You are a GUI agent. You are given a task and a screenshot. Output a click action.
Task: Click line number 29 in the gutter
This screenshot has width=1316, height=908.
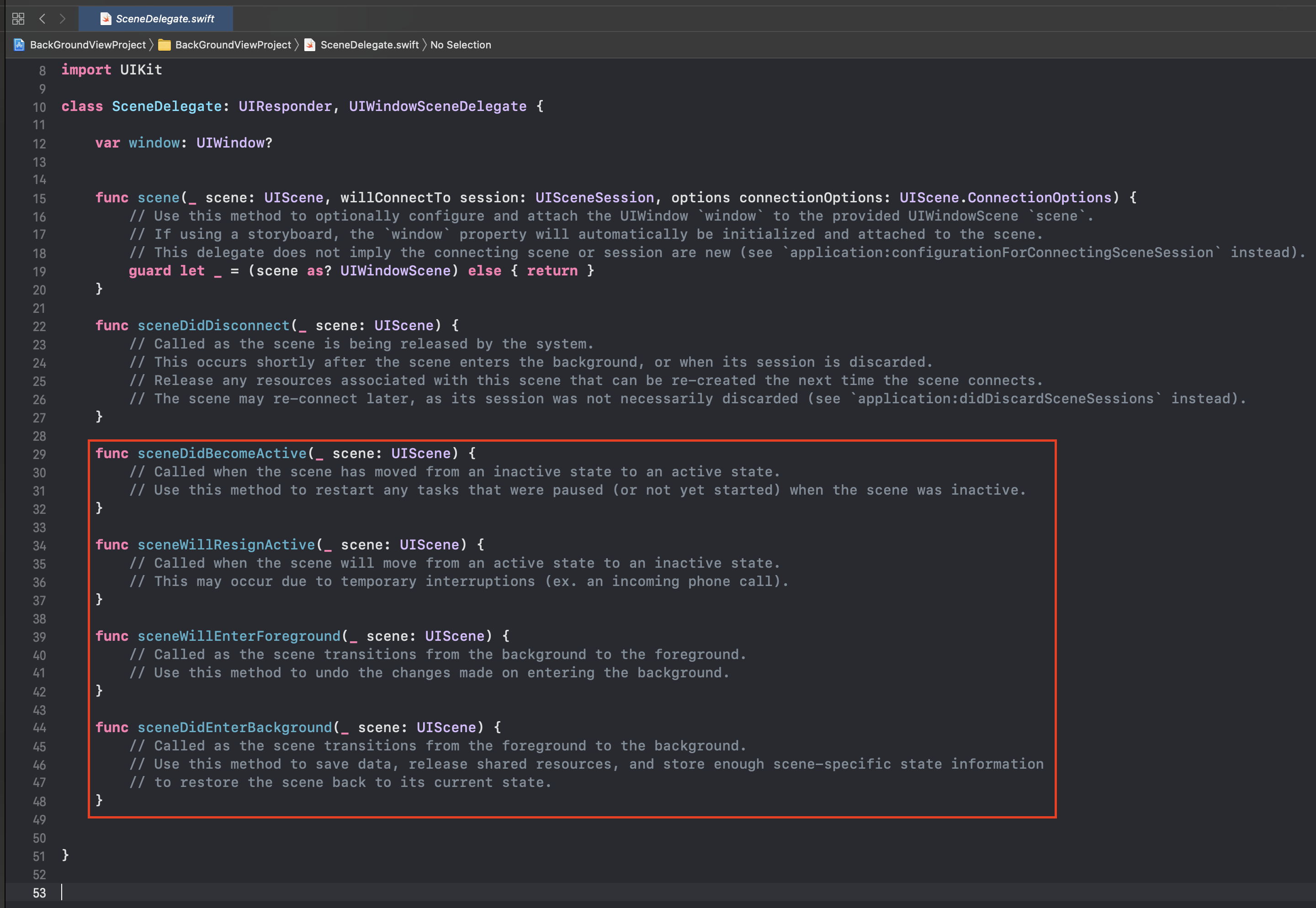point(39,454)
